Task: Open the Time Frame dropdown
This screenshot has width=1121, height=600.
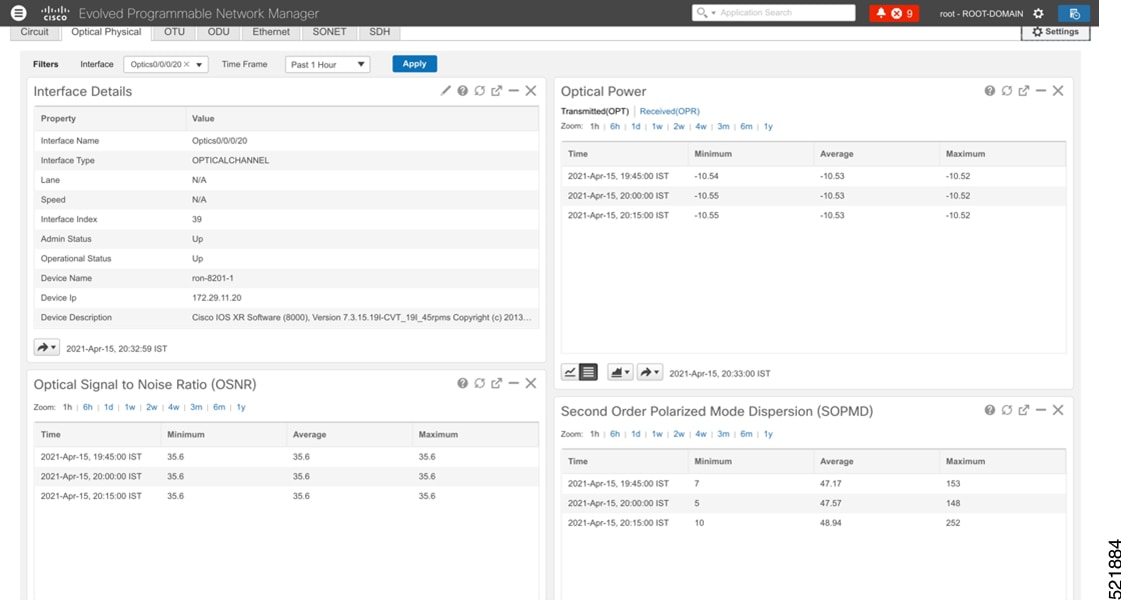Action: coord(327,64)
